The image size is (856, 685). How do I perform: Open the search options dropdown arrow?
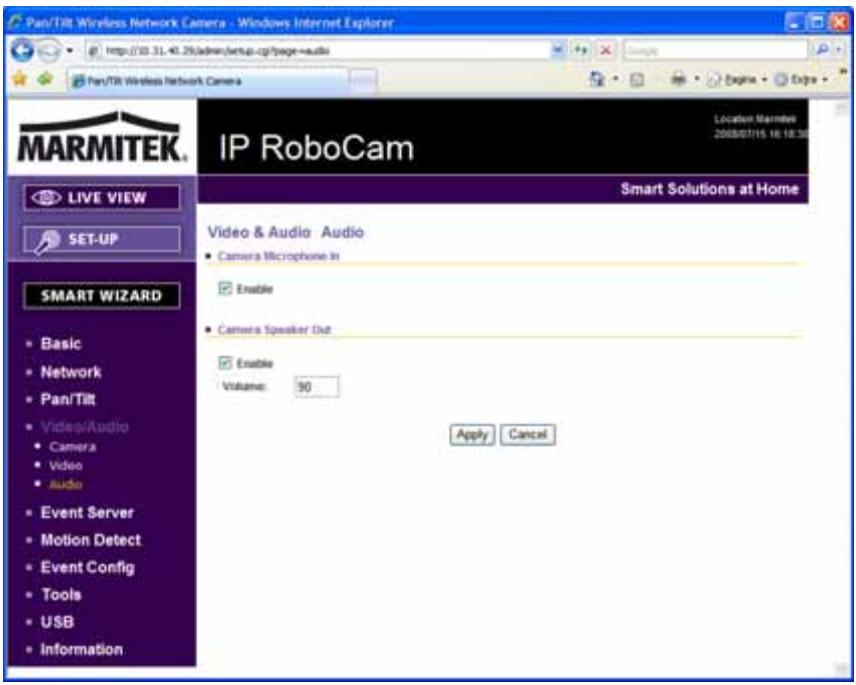(x=839, y=50)
